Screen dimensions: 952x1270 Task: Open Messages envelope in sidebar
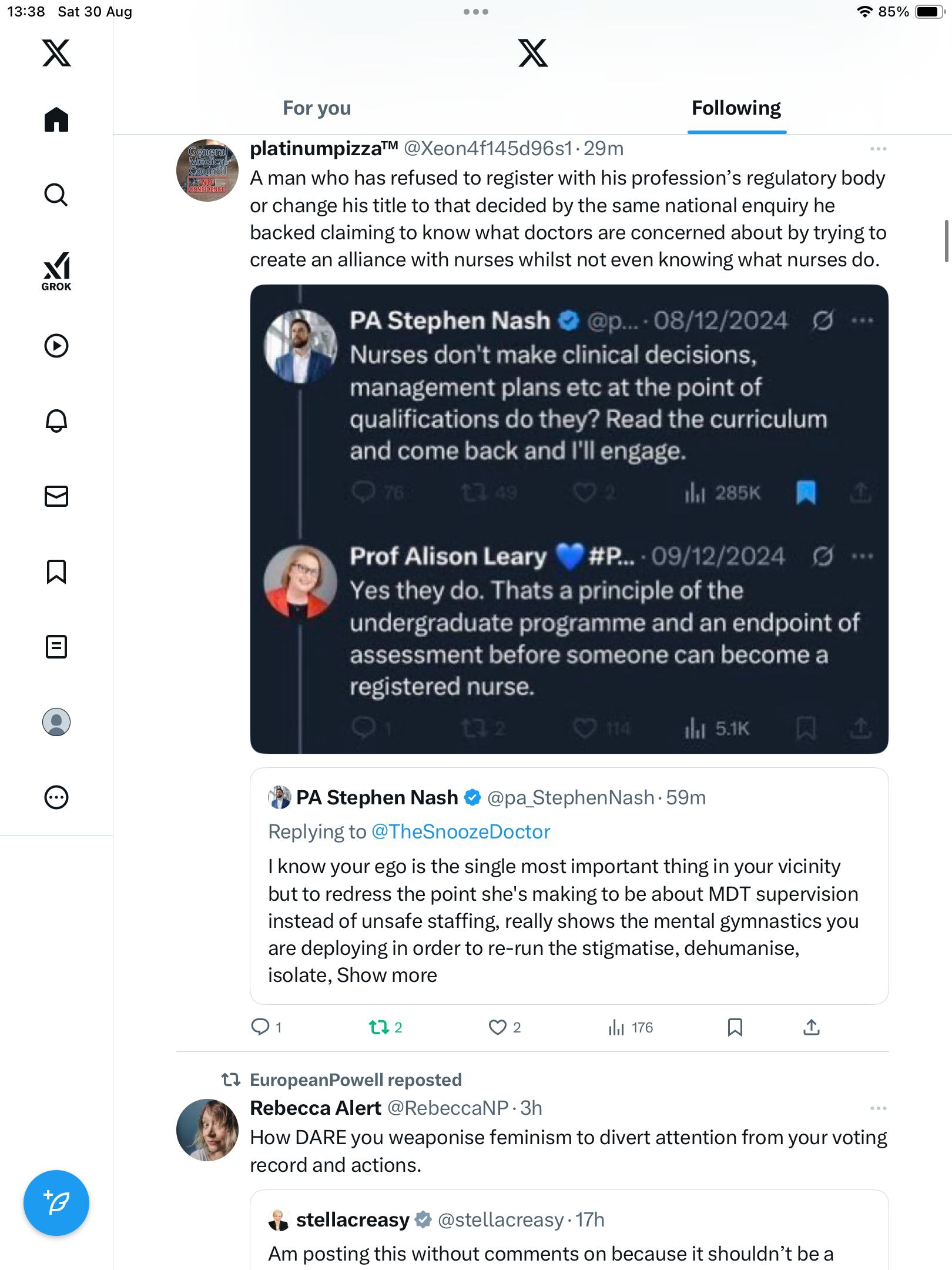click(56, 496)
